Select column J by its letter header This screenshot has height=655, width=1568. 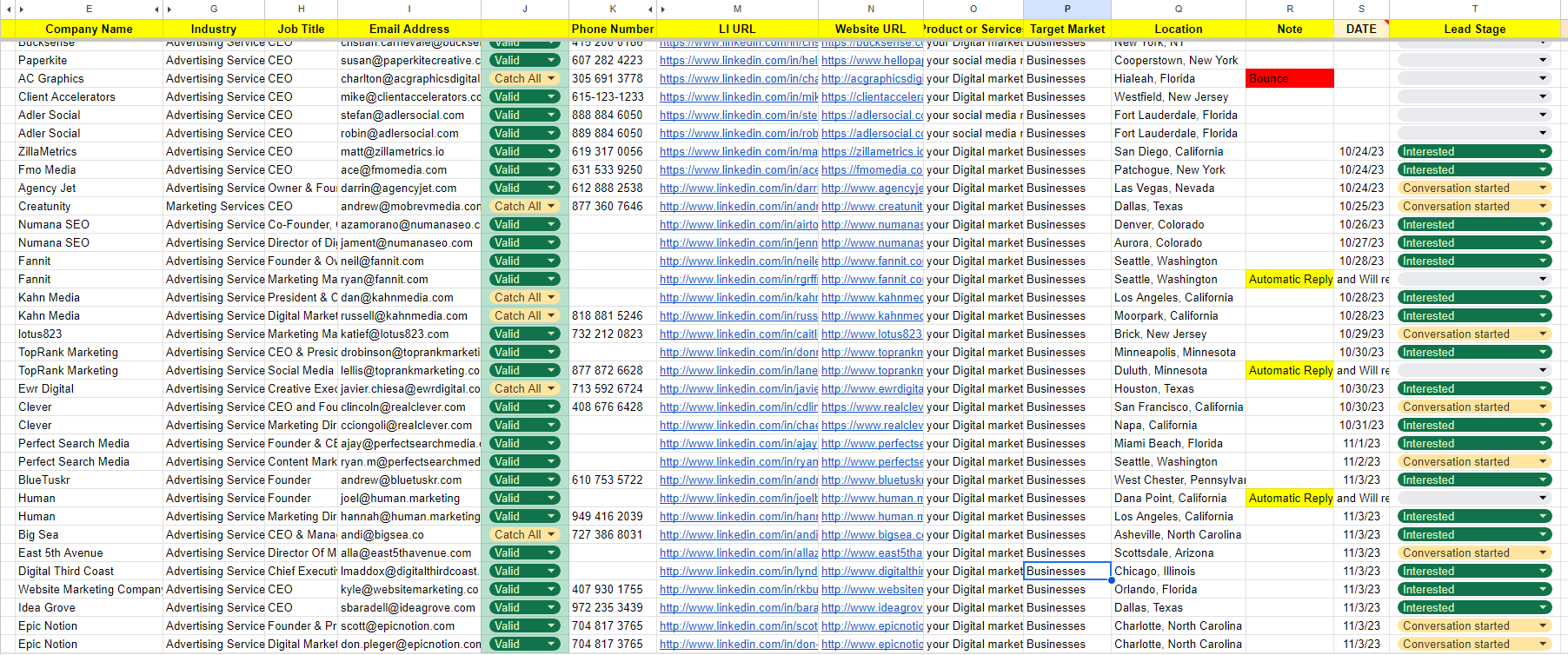coord(525,9)
